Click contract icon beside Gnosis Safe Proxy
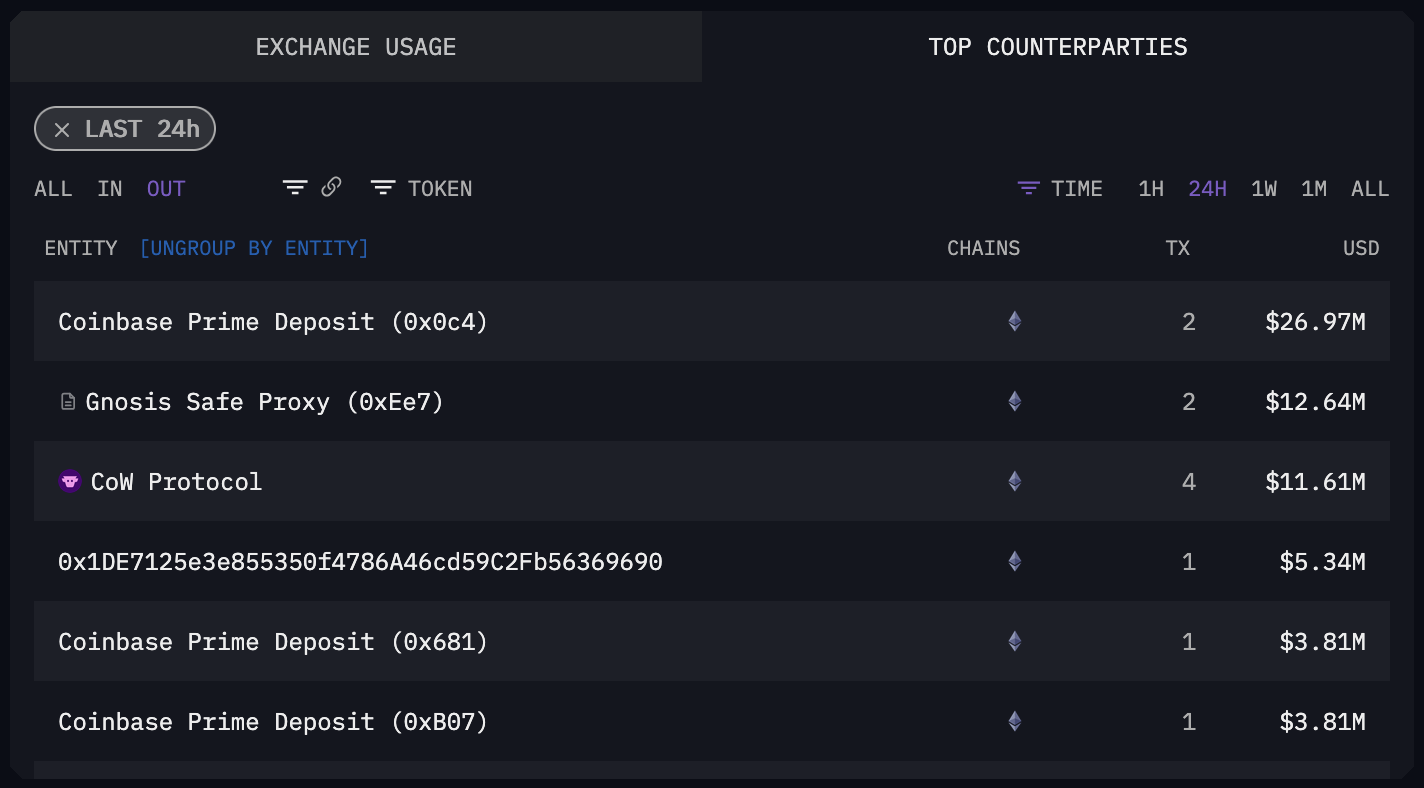This screenshot has width=1424, height=788. 68,402
